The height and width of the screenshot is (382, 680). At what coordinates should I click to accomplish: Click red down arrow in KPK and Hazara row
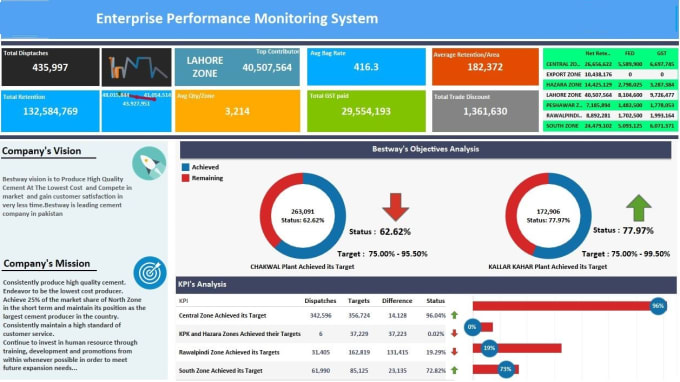[x=454, y=333]
